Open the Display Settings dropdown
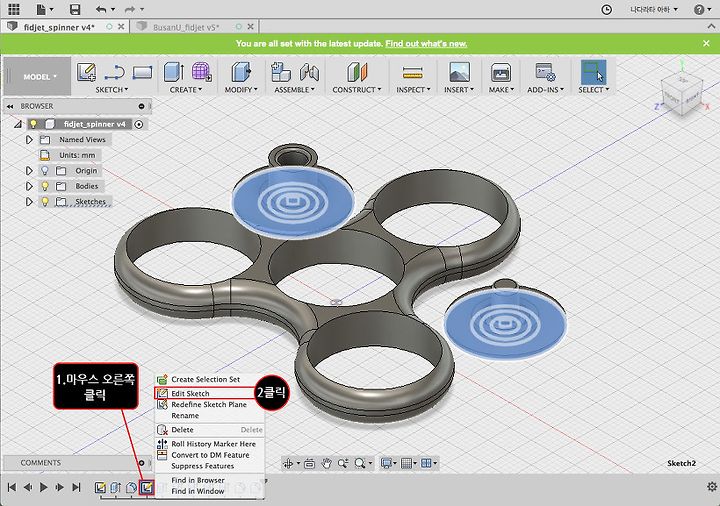Image resolution: width=720 pixels, height=506 pixels. [388, 464]
